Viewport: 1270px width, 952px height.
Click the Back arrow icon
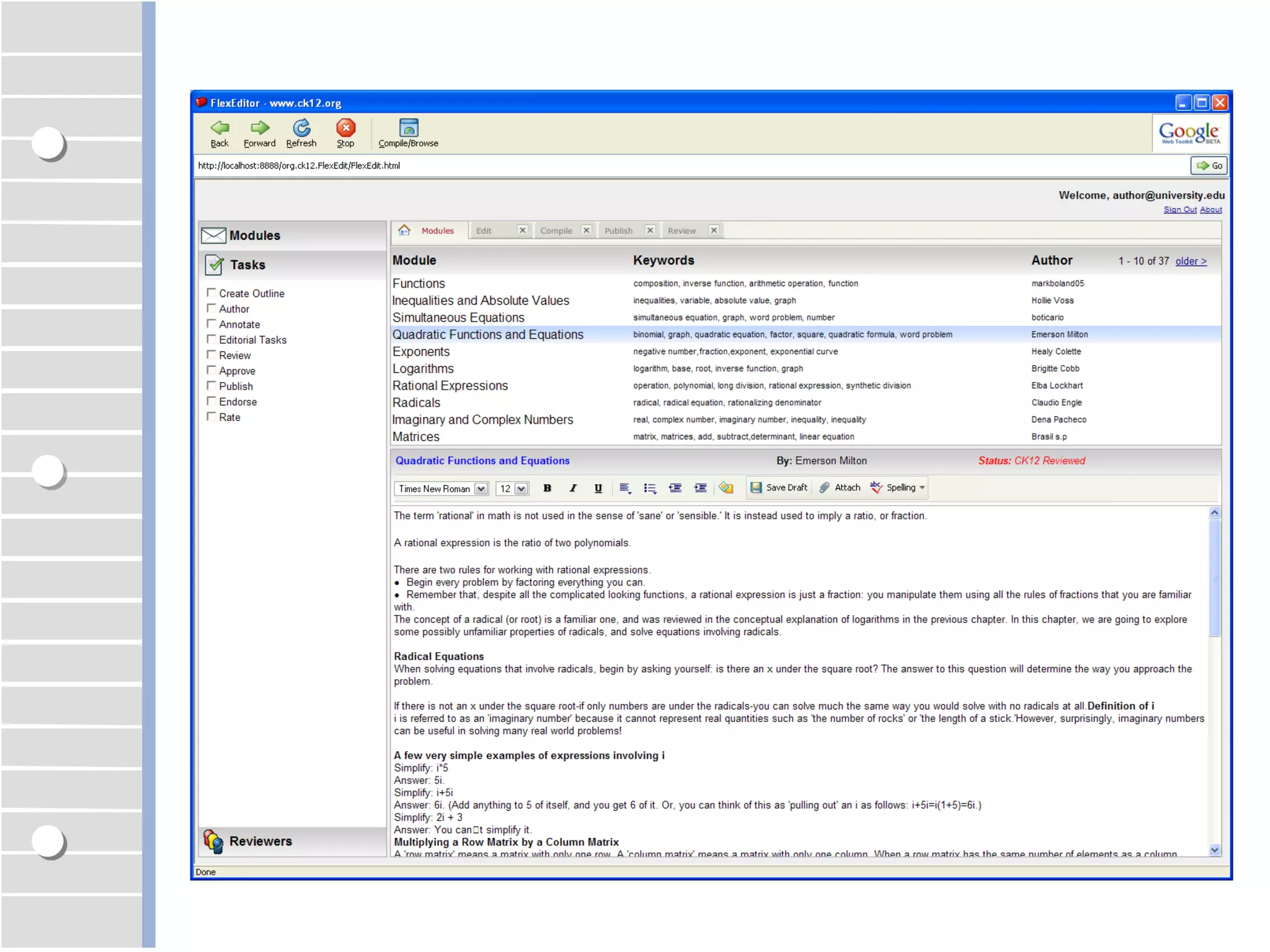(220, 128)
